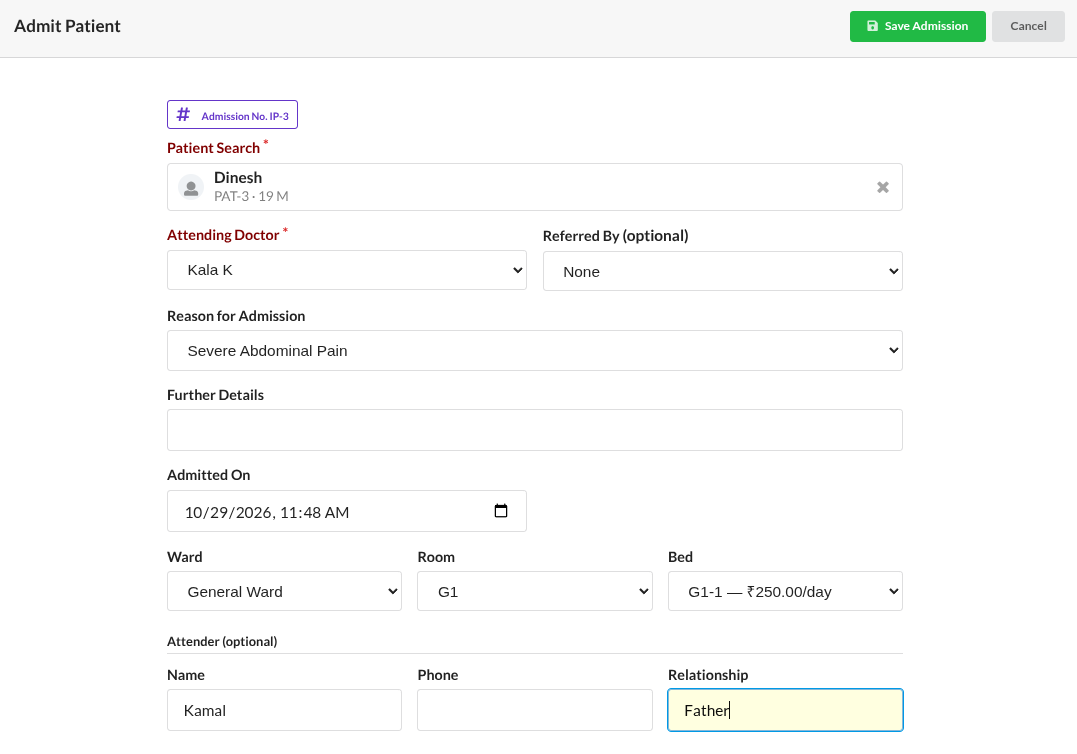Click the patient avatar icon beside Dinesh
Screen dimensions: 1077x754
click(191, 187)
